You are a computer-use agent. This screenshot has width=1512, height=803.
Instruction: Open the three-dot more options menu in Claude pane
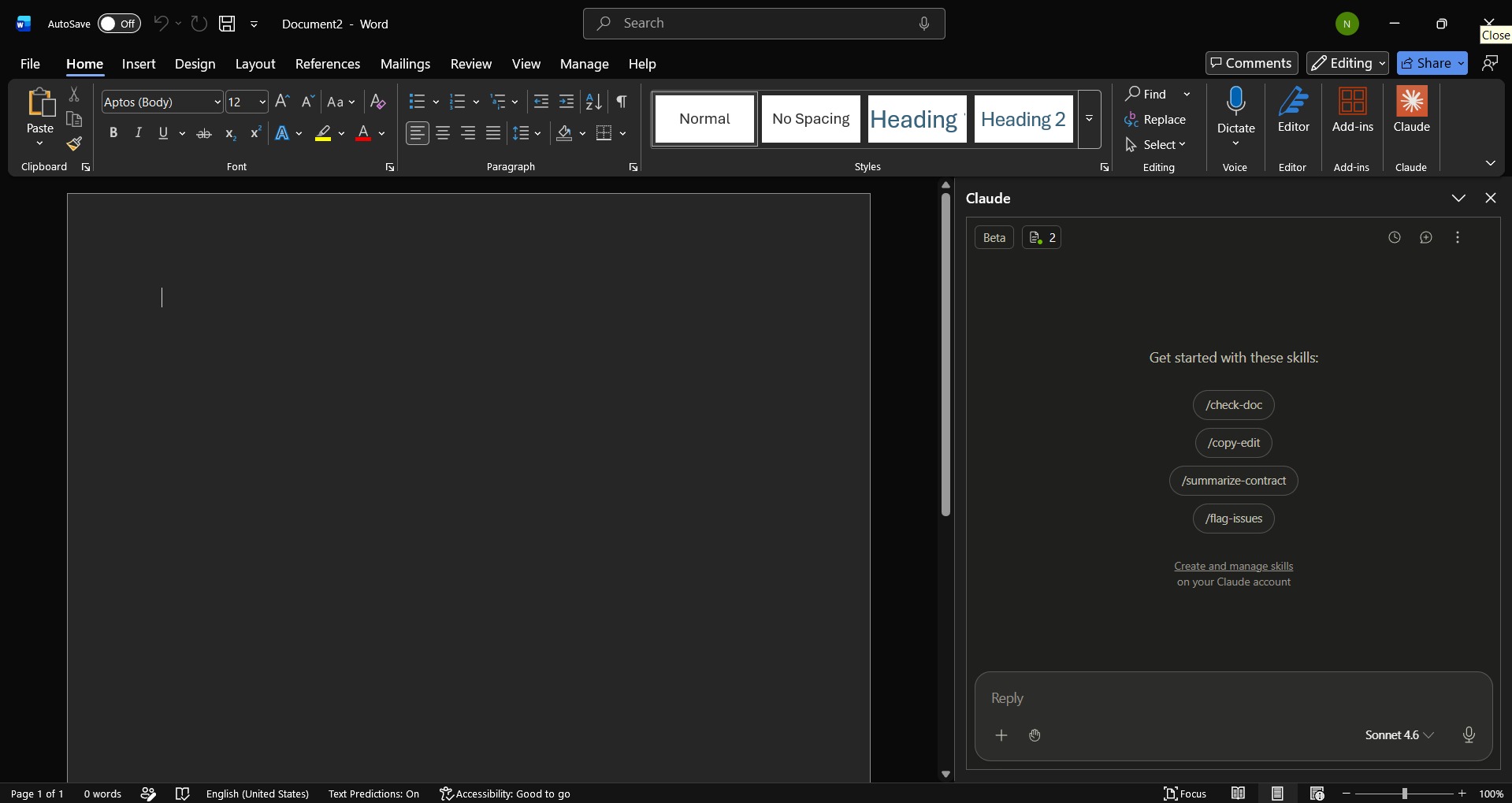tap(1457, 237)
